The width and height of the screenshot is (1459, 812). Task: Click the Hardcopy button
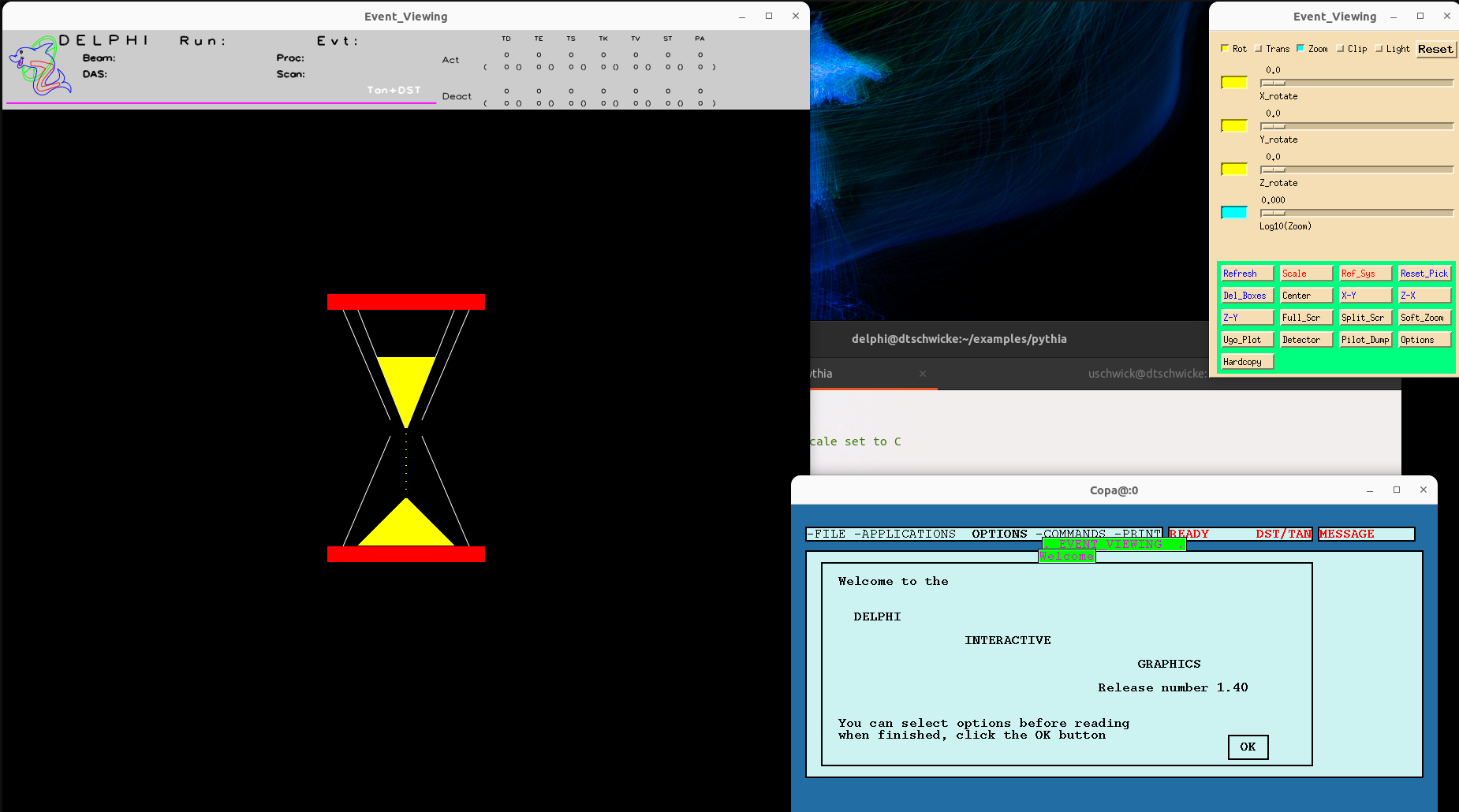coord(1247,362)
